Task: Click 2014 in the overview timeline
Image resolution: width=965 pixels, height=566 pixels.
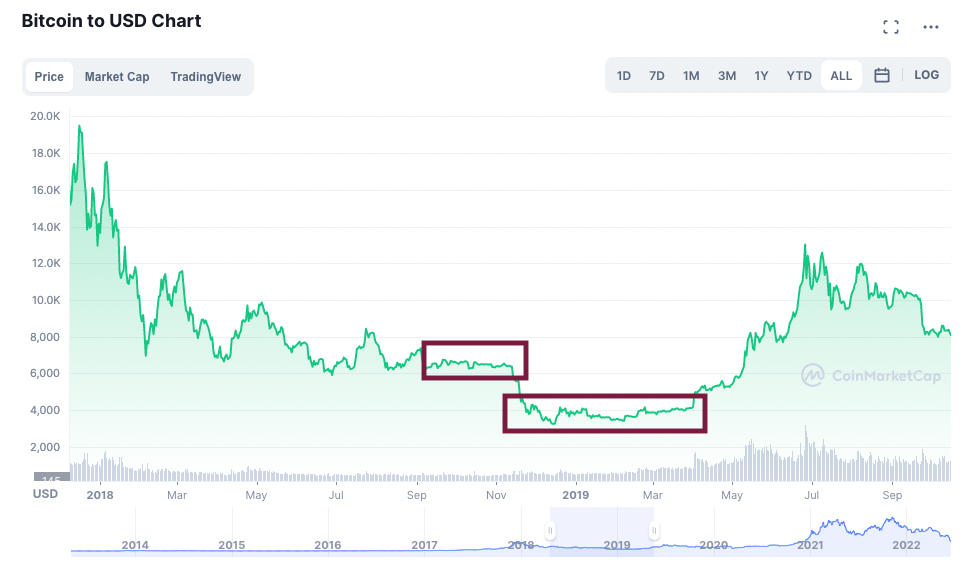Action: (x=135, y=545)
